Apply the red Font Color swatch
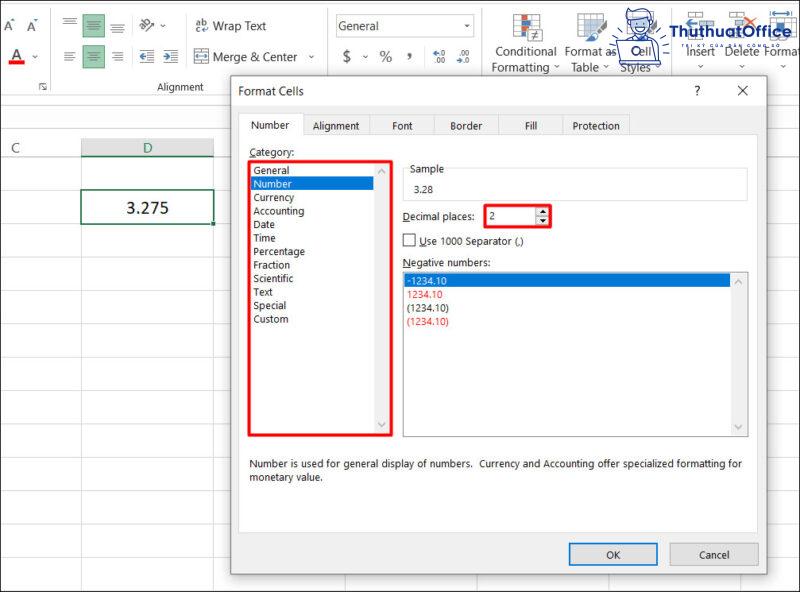 [x=16, y=55]
